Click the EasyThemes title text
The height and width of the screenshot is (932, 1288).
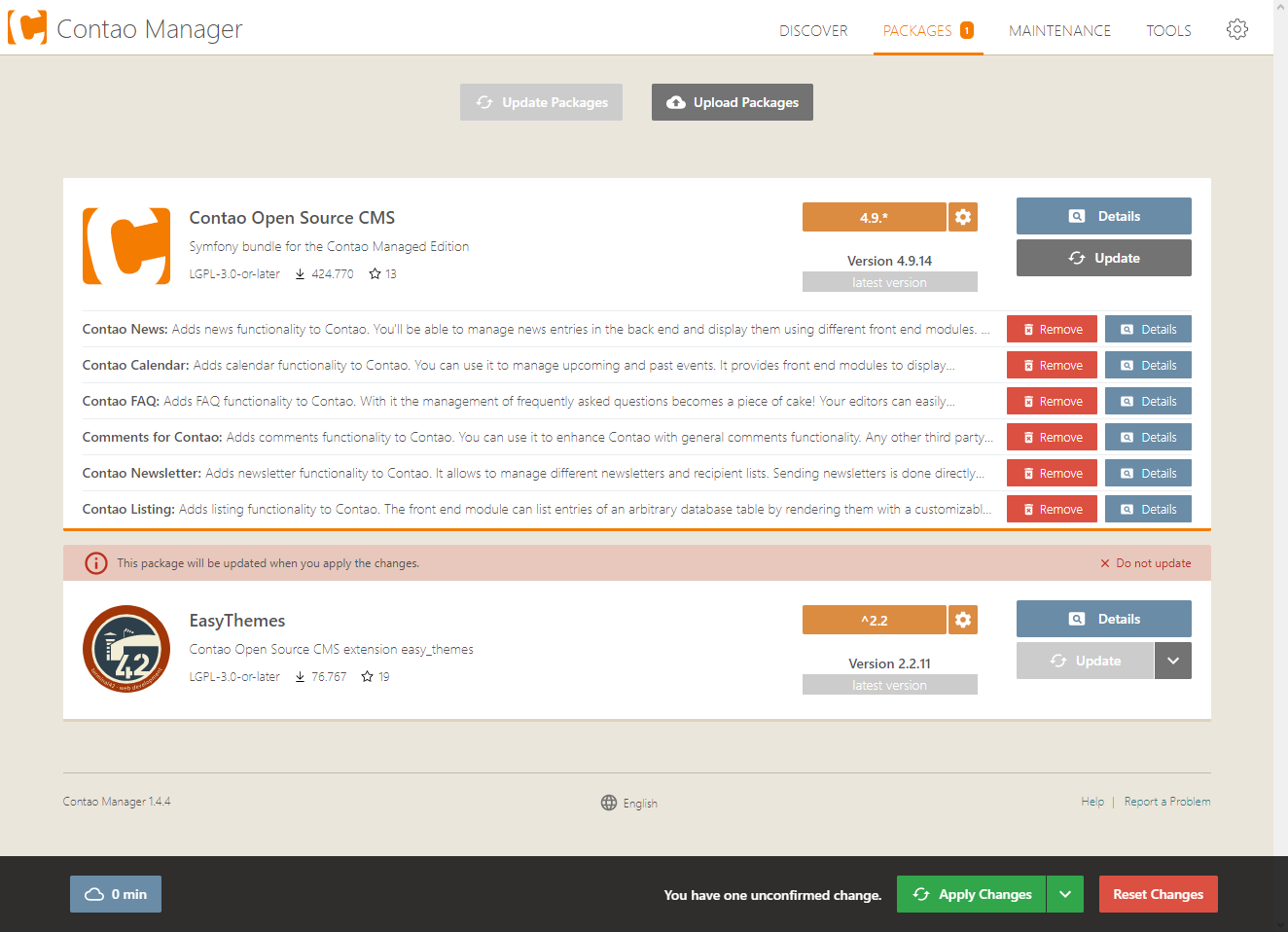pos(237,621)
